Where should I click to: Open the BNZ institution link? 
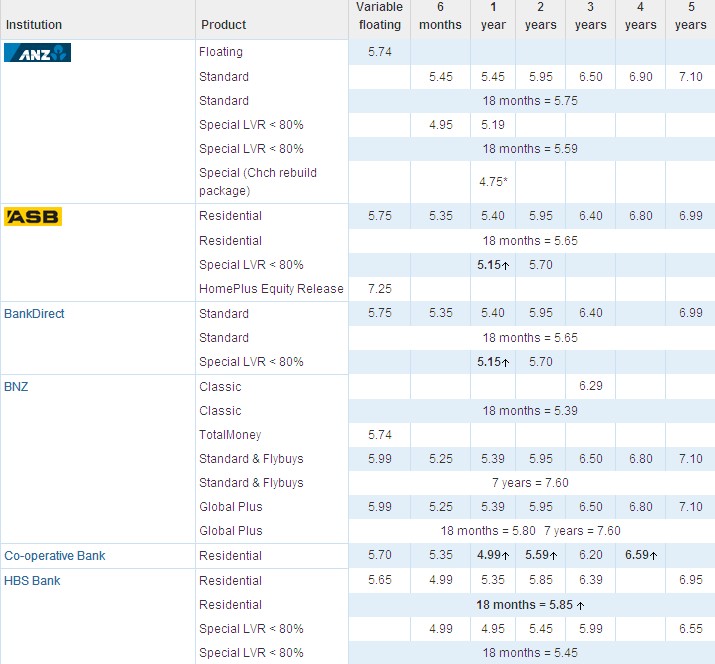16,387
